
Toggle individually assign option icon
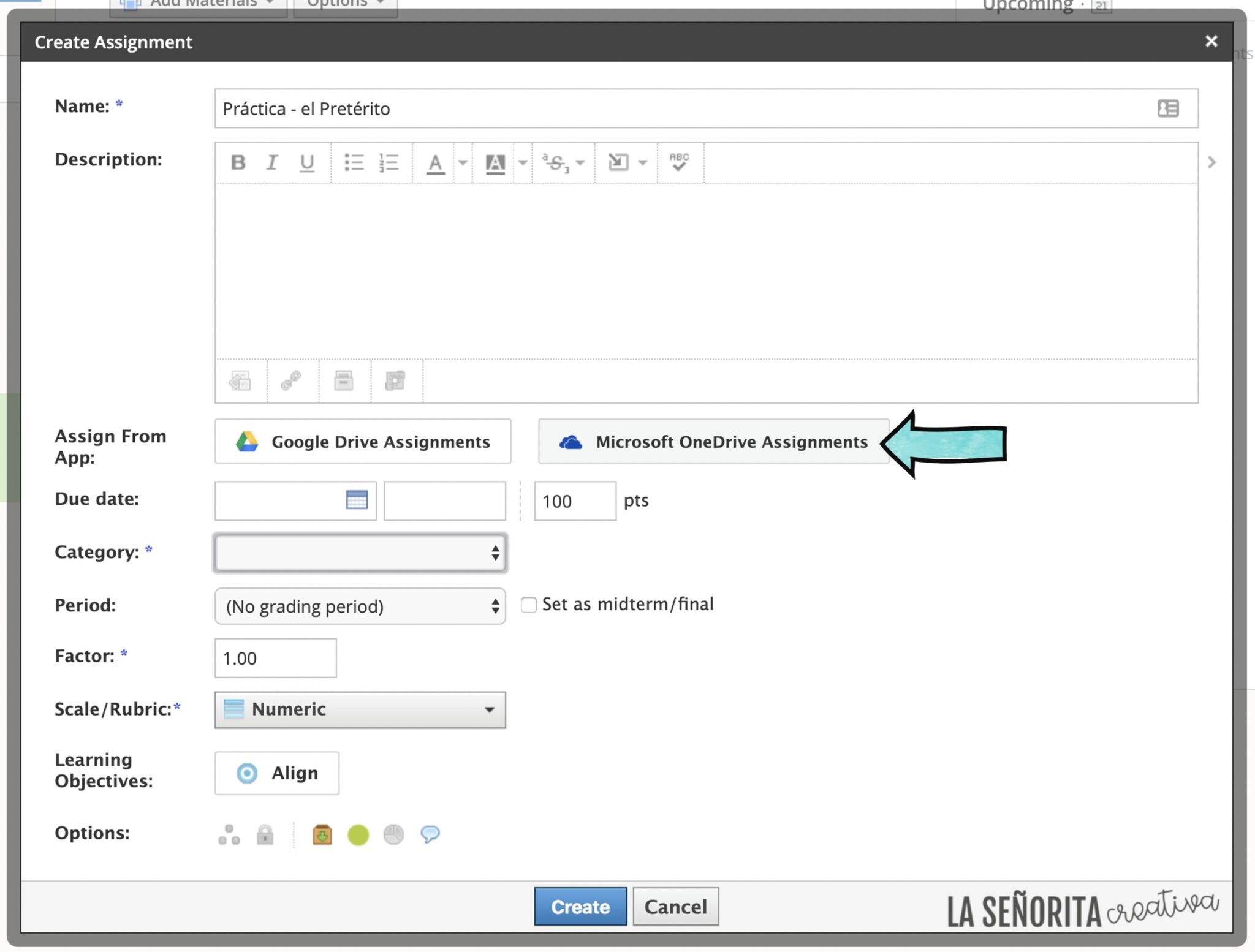229,834
